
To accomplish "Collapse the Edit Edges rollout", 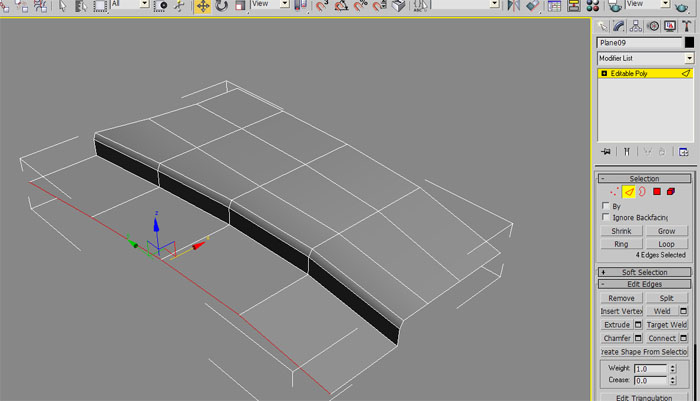I will (645, 284).
